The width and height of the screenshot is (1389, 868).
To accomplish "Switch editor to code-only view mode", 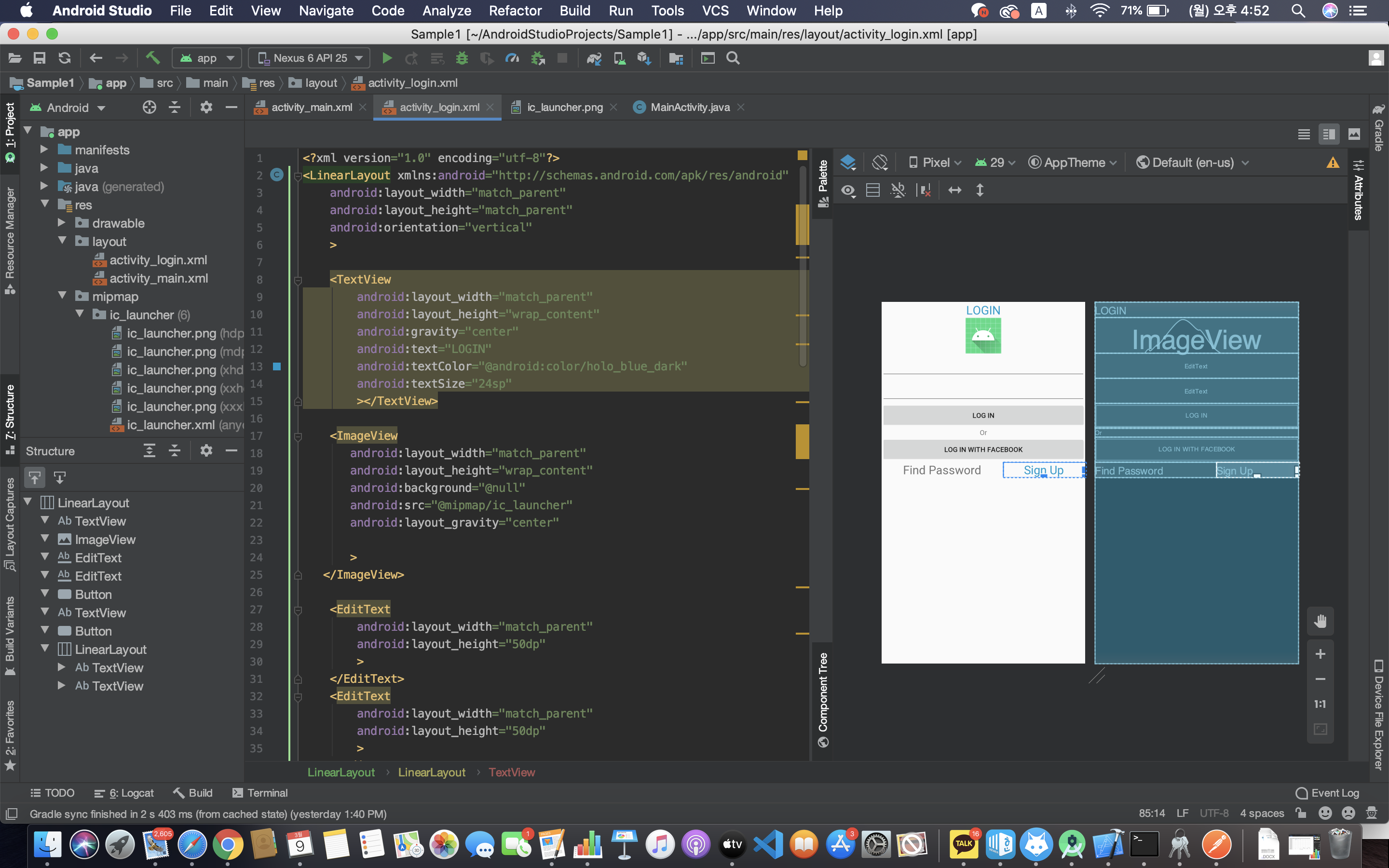I will (1304, 135).
